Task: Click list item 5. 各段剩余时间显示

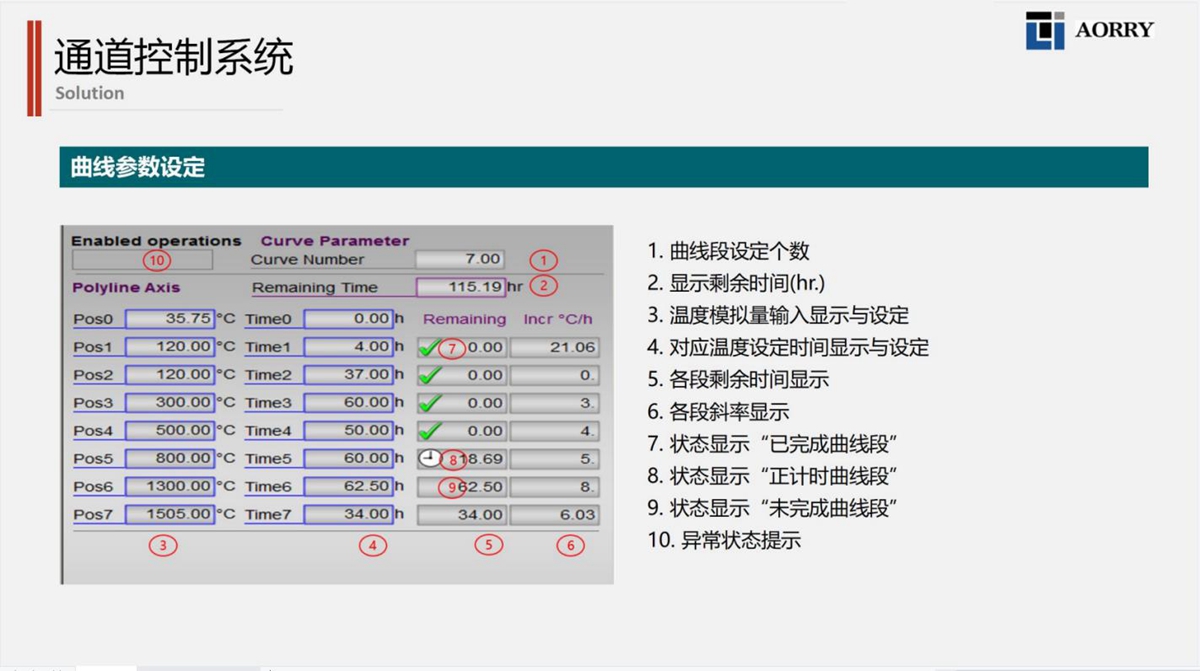Action: pyautogui.click(x=738, y=380)
